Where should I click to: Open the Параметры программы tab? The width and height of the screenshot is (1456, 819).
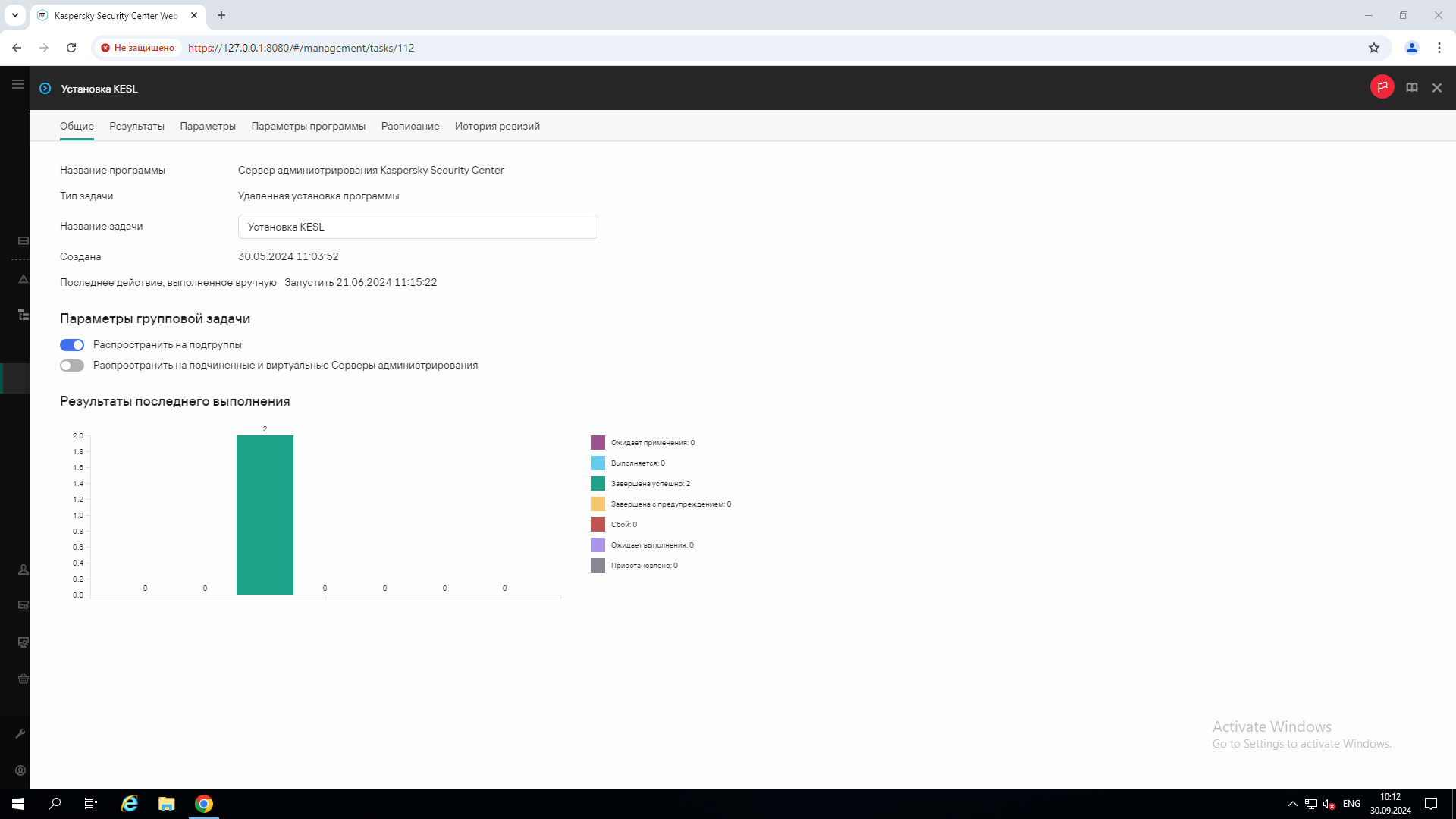coord(308,127)
